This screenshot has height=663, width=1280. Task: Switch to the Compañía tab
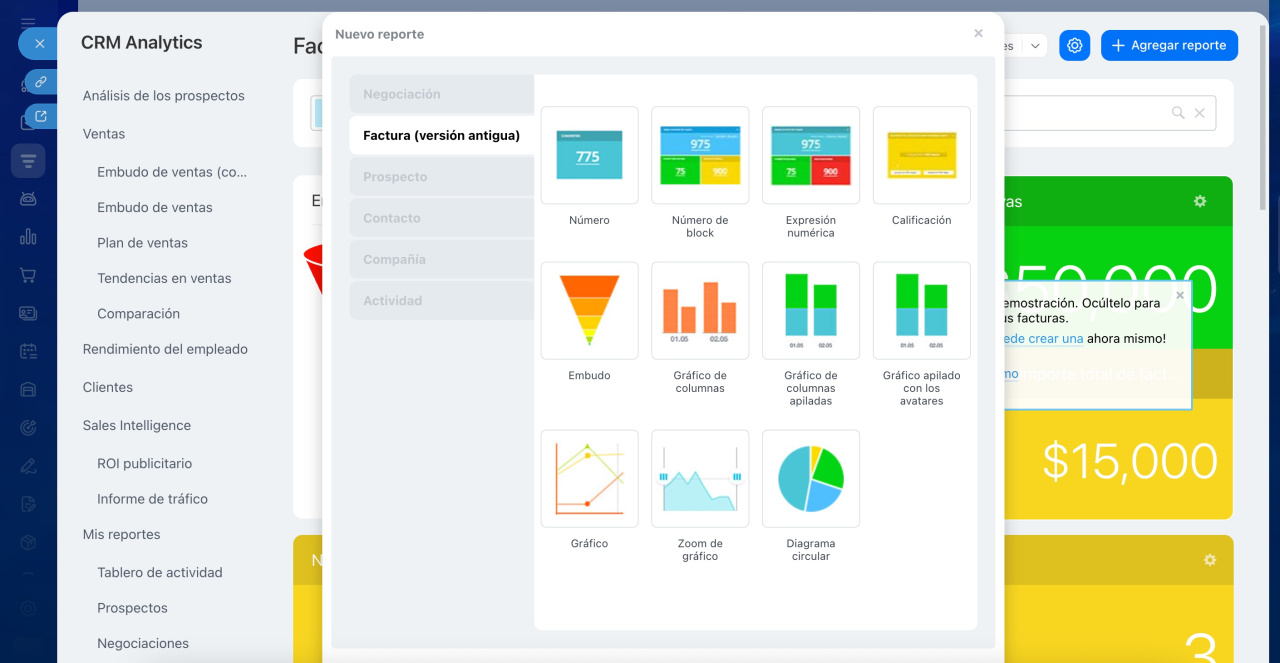pos(441,259)
